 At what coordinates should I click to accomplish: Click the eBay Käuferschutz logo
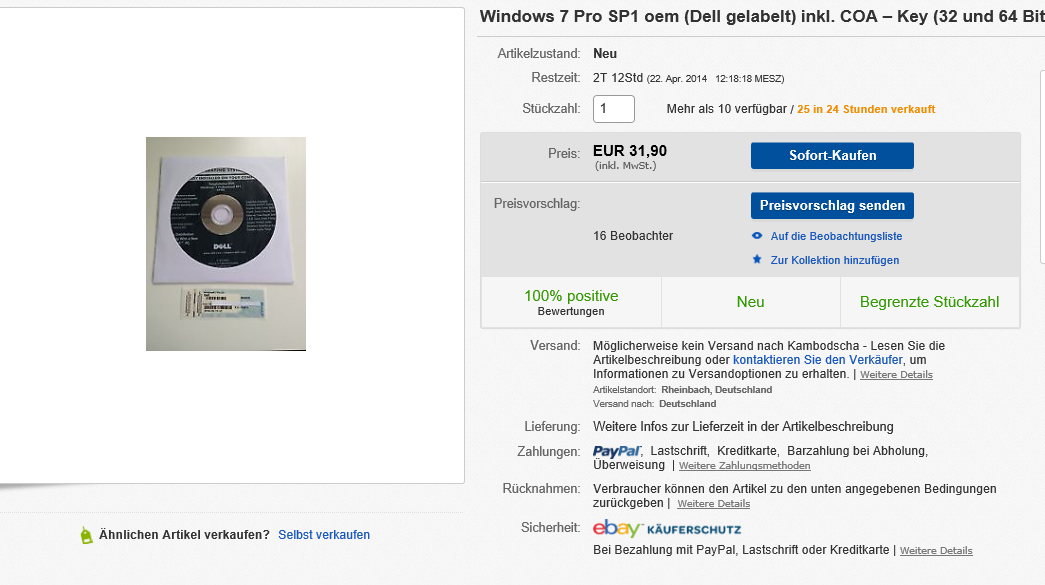(667, 528)
